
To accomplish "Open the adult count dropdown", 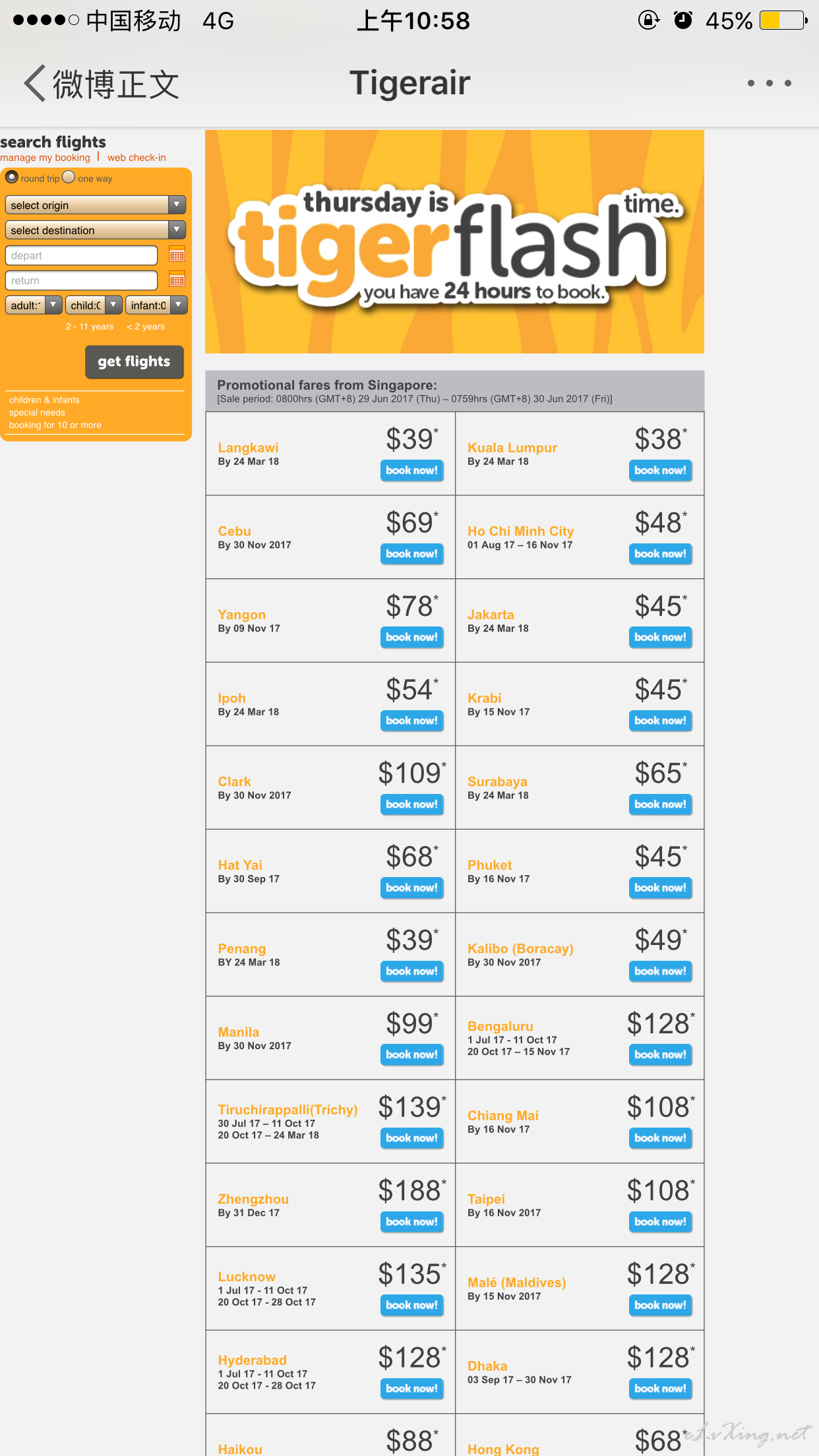I will point(34,305).
